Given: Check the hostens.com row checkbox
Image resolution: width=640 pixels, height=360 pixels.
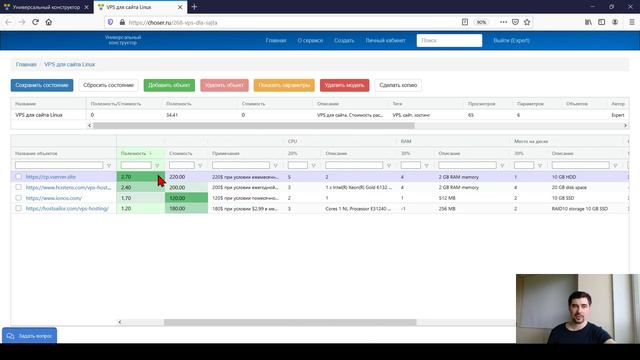Looking at the screenshot, I should (x=18, y=187).
